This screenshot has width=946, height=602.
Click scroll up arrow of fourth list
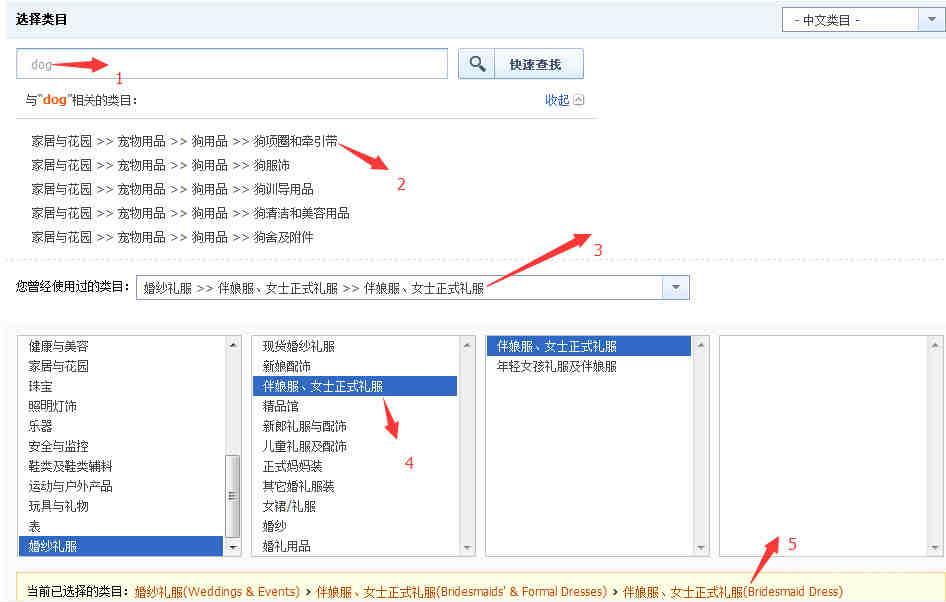[935, 344]
